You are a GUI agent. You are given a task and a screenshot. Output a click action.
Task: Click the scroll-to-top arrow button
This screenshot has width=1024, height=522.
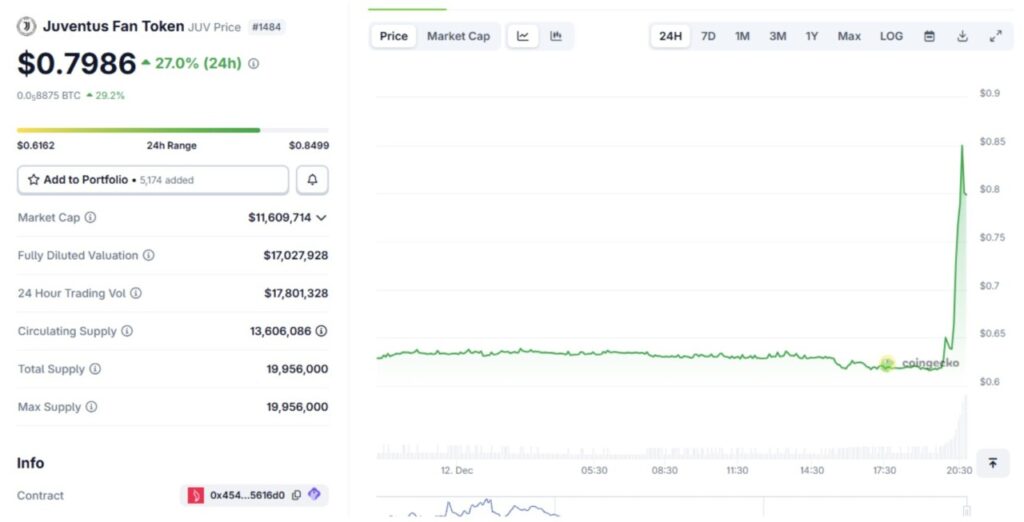[x=992, y=463]
